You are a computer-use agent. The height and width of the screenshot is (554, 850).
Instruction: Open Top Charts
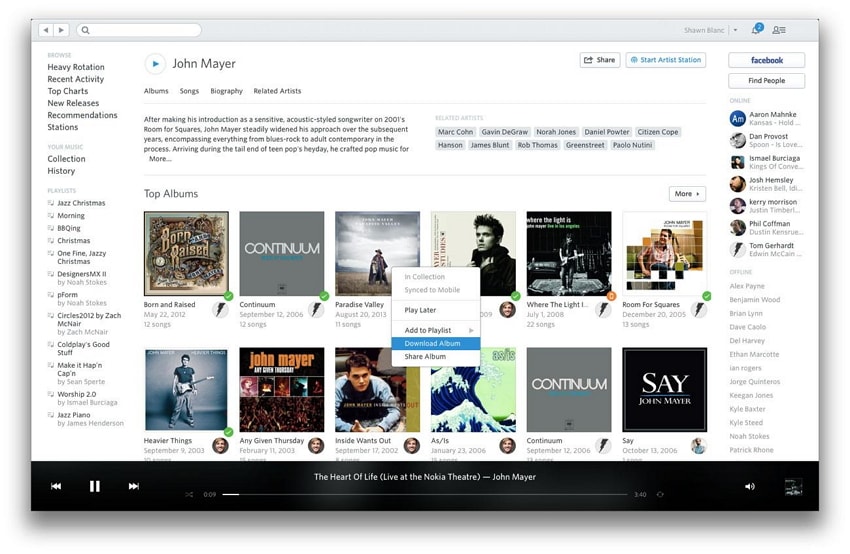[68, 91]
